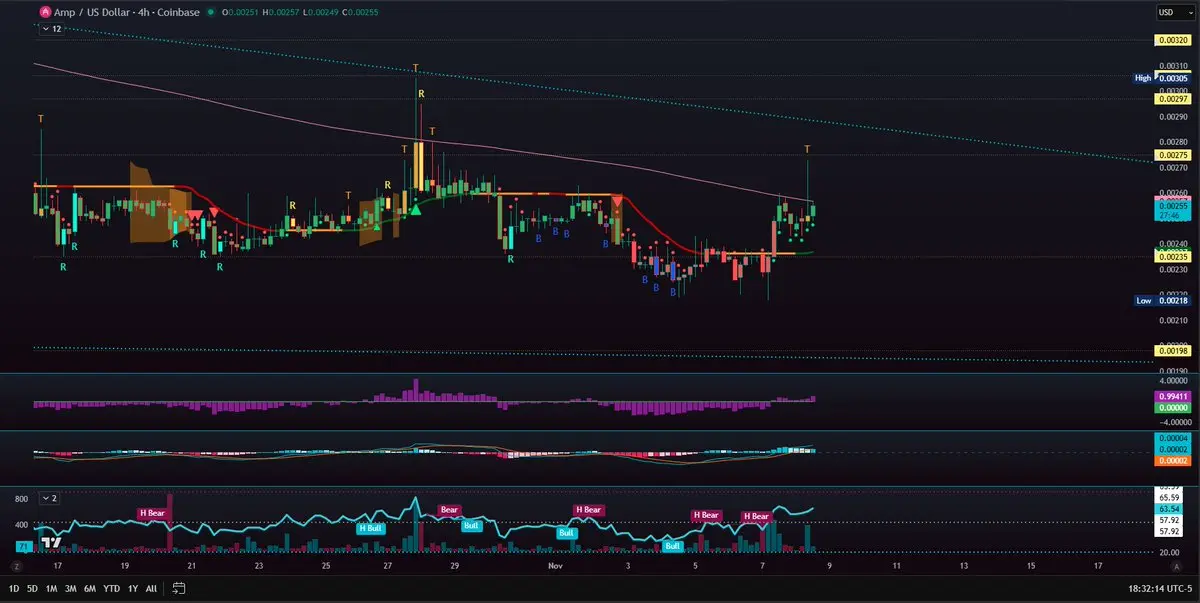Select the 1Y time range

coord(133,588)
